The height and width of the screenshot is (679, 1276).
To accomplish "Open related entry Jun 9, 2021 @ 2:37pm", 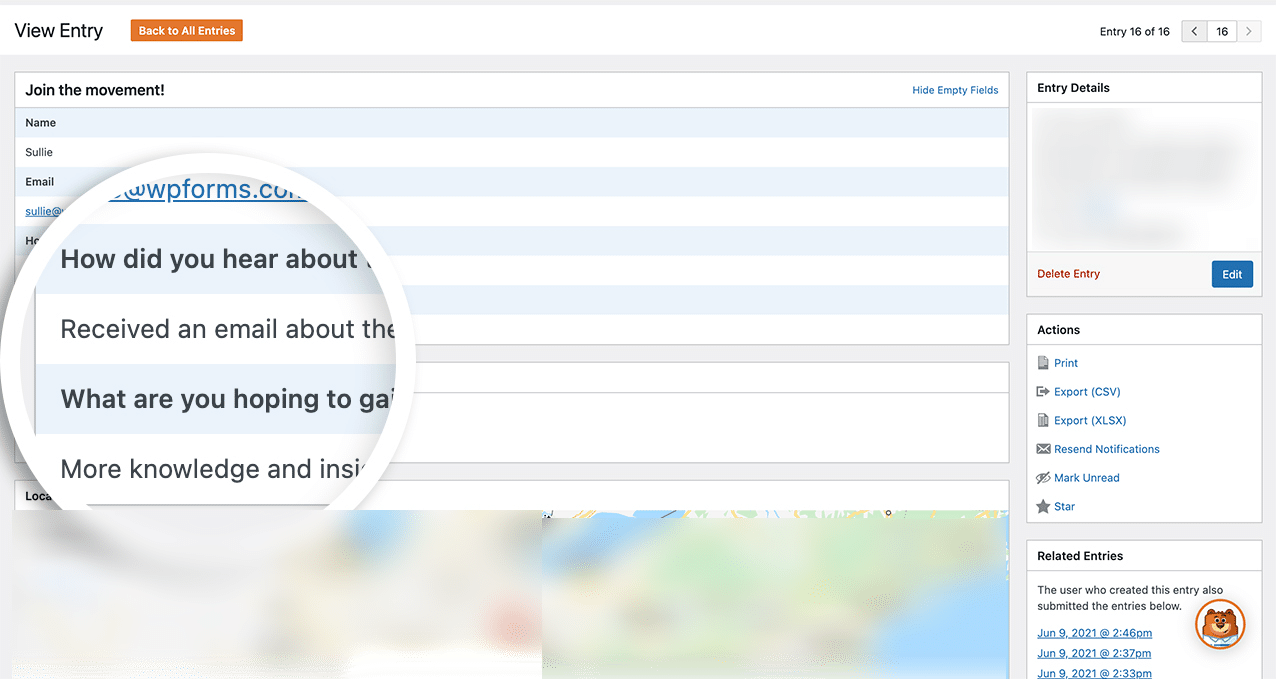I will coord(1094,653).
